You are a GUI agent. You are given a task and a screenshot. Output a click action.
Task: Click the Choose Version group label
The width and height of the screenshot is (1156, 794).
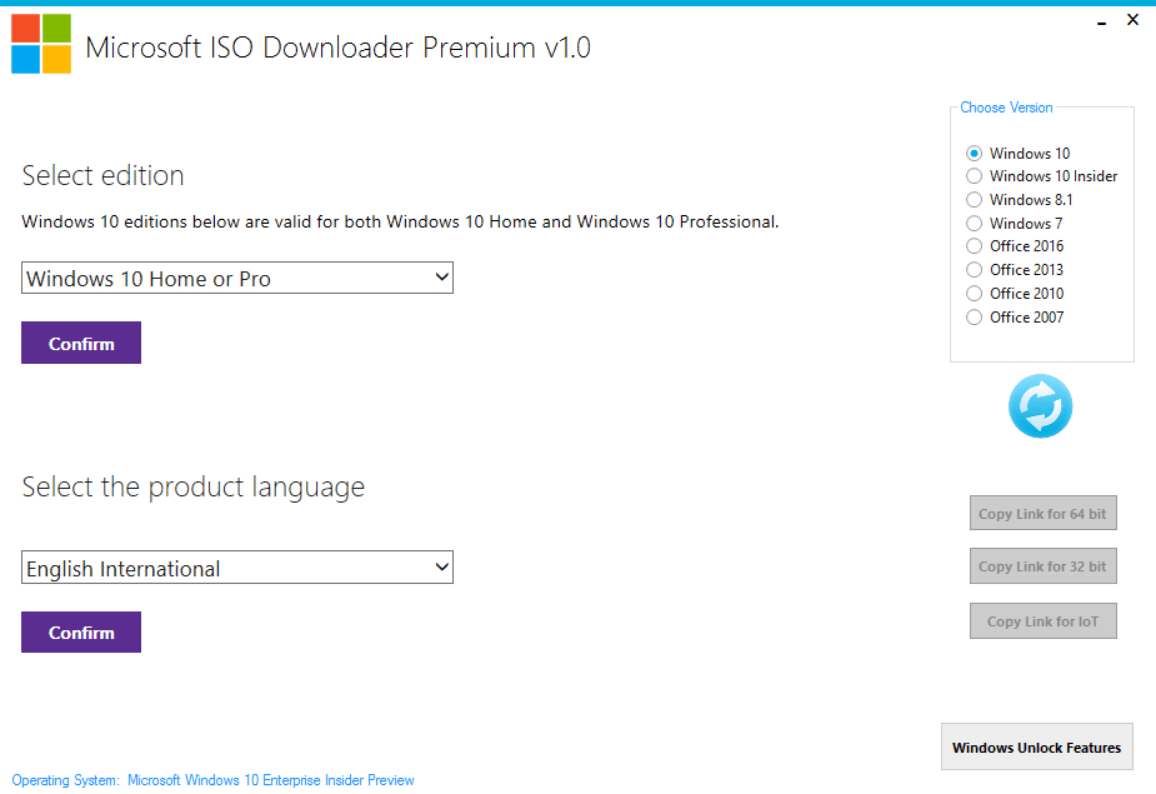tap(1006, 108)
